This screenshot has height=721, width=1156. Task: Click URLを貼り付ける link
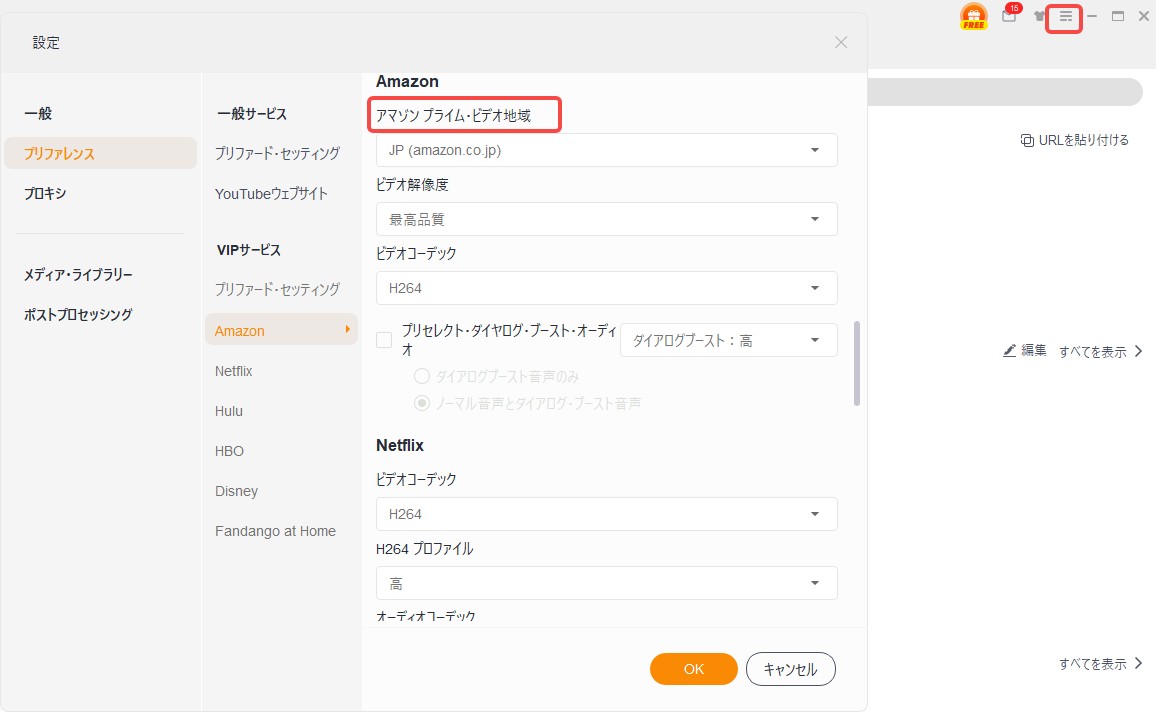(x=1083, y=140)
